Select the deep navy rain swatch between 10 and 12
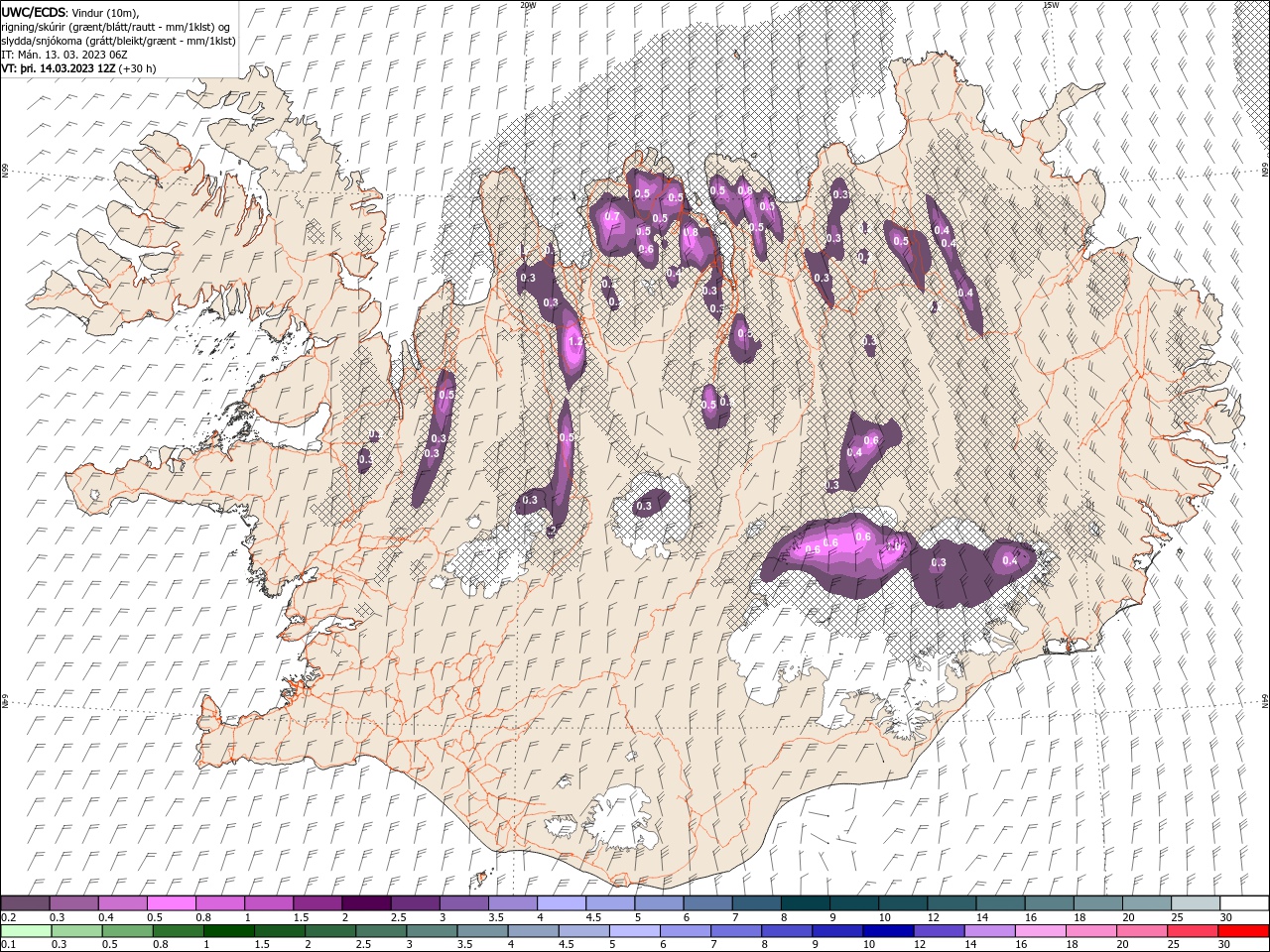The width and height of the screenshot is (1270, 952). tap(887, 931)
